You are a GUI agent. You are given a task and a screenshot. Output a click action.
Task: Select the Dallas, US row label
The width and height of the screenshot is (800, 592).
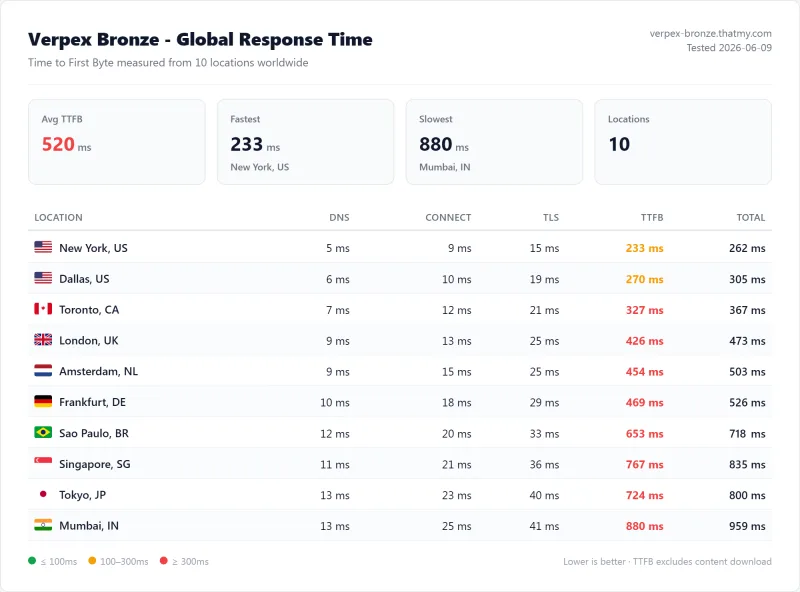pos(84,279)
